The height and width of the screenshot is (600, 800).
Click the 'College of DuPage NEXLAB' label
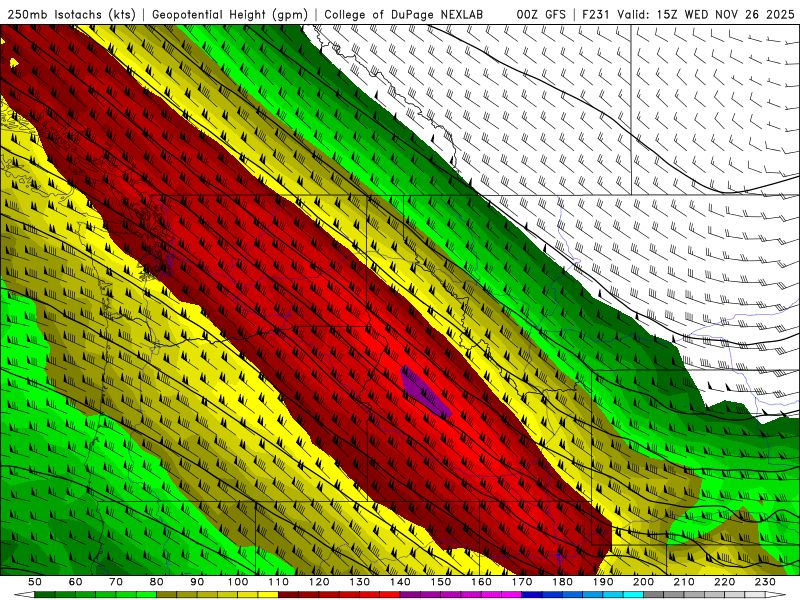click(x=403, y=14)
